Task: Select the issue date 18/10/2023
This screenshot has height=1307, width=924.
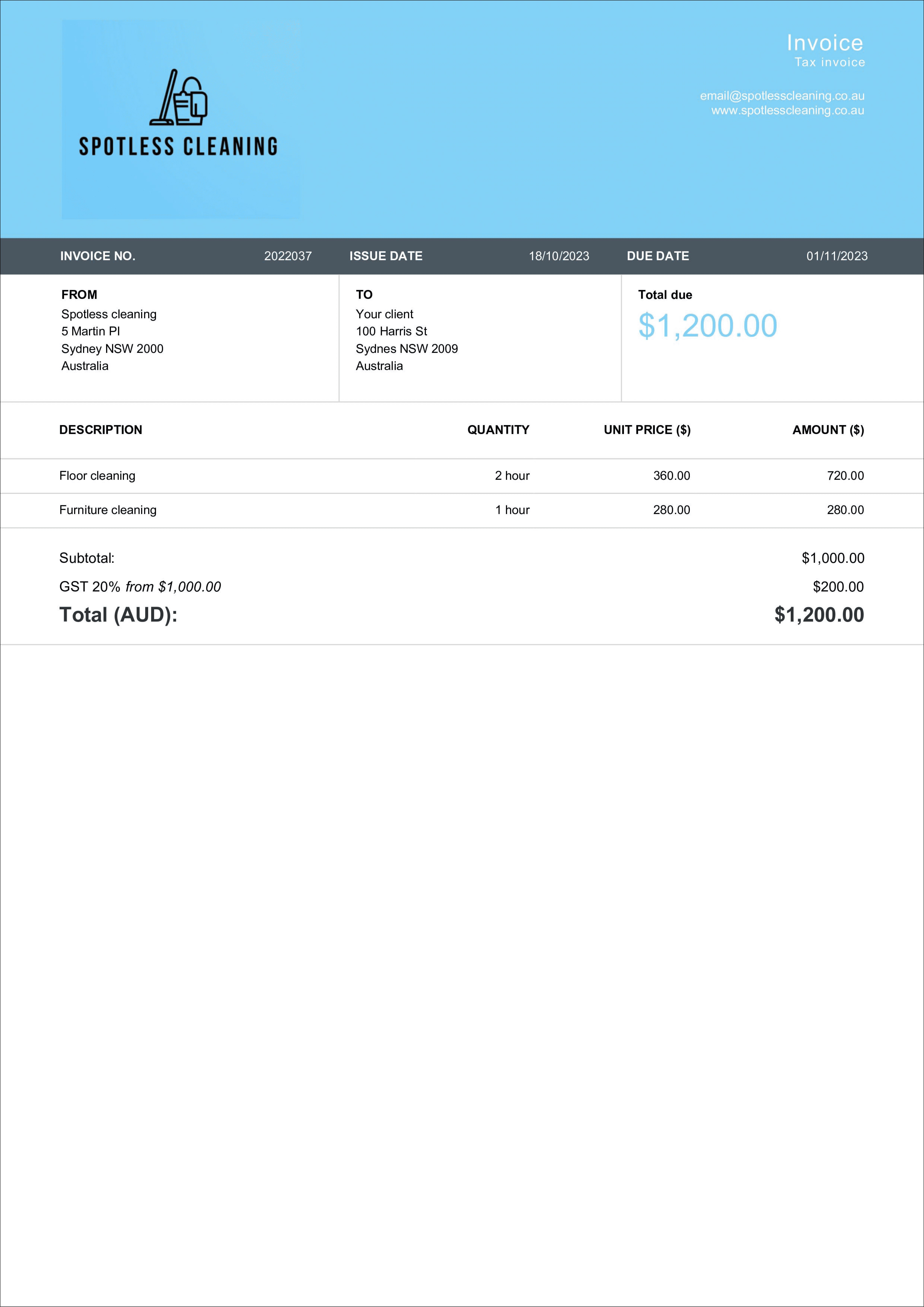Action: point(559,256)
